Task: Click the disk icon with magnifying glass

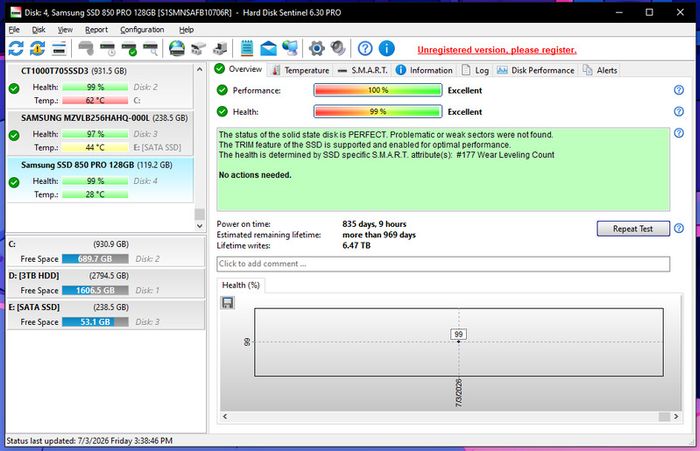Action: click(150, 48)
